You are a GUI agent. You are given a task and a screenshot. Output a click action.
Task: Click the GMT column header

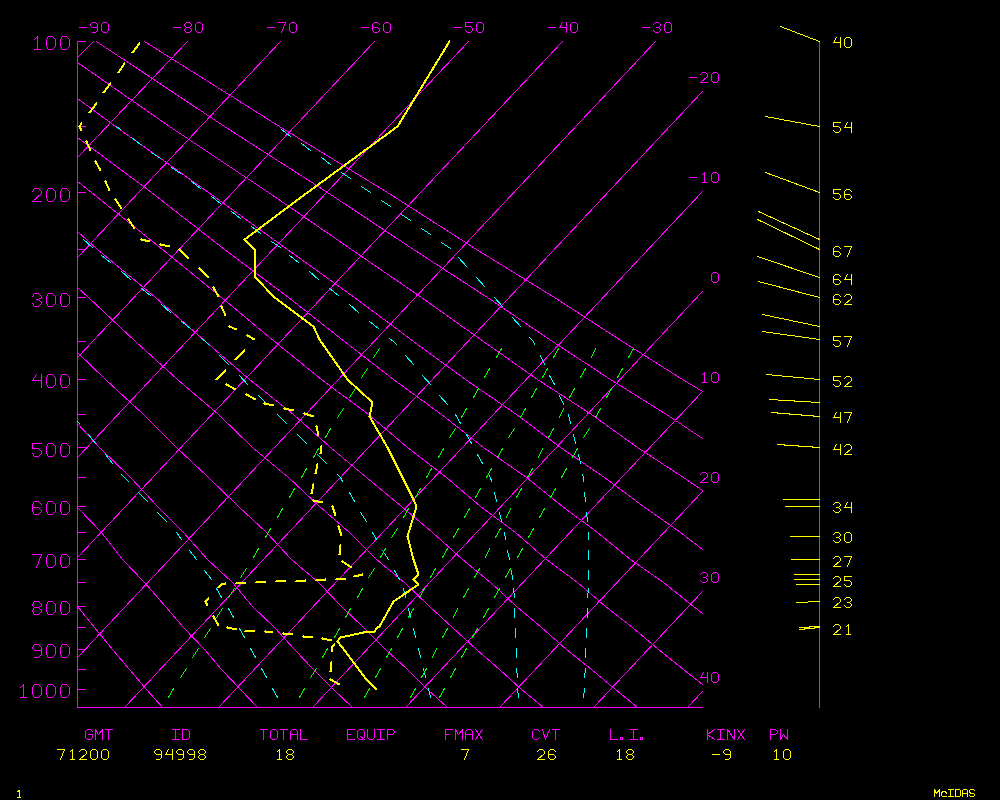tap(100, 735)
